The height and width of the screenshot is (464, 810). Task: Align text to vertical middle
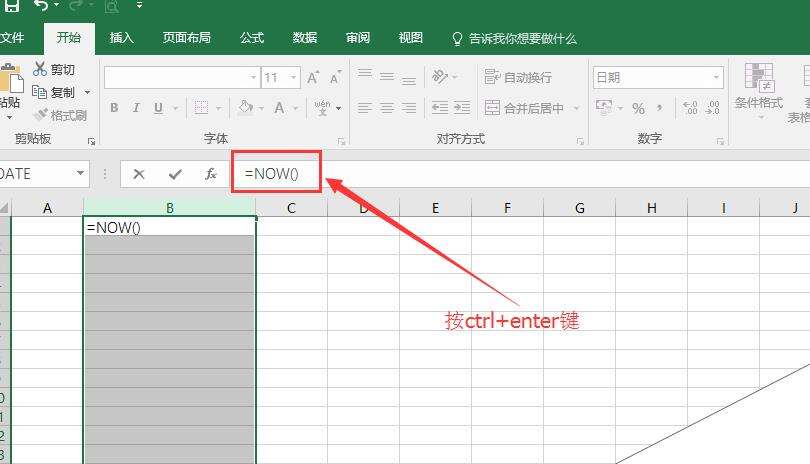[x=387, y=76]
